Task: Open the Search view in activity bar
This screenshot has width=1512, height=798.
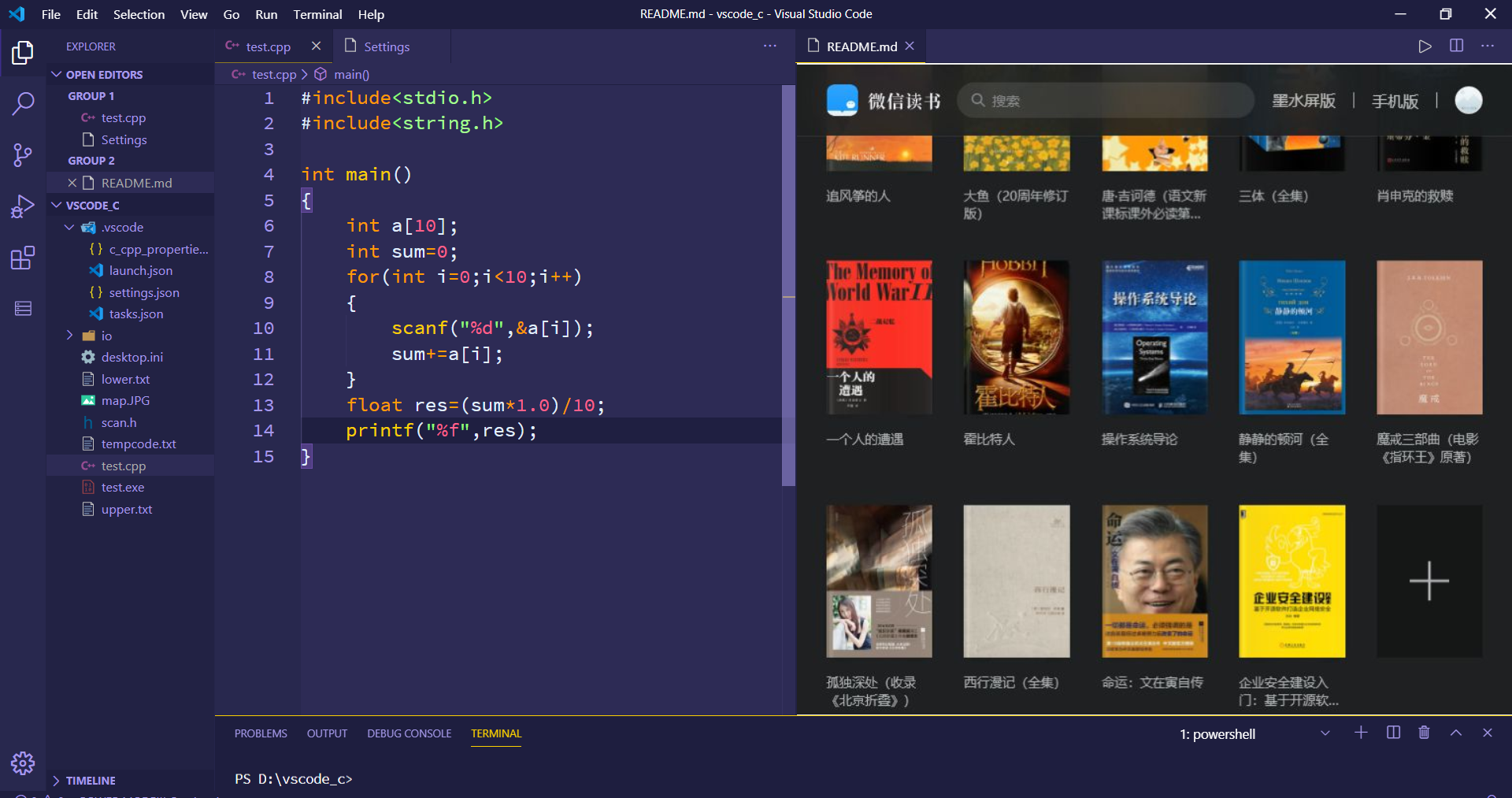Action: (23, 103)
